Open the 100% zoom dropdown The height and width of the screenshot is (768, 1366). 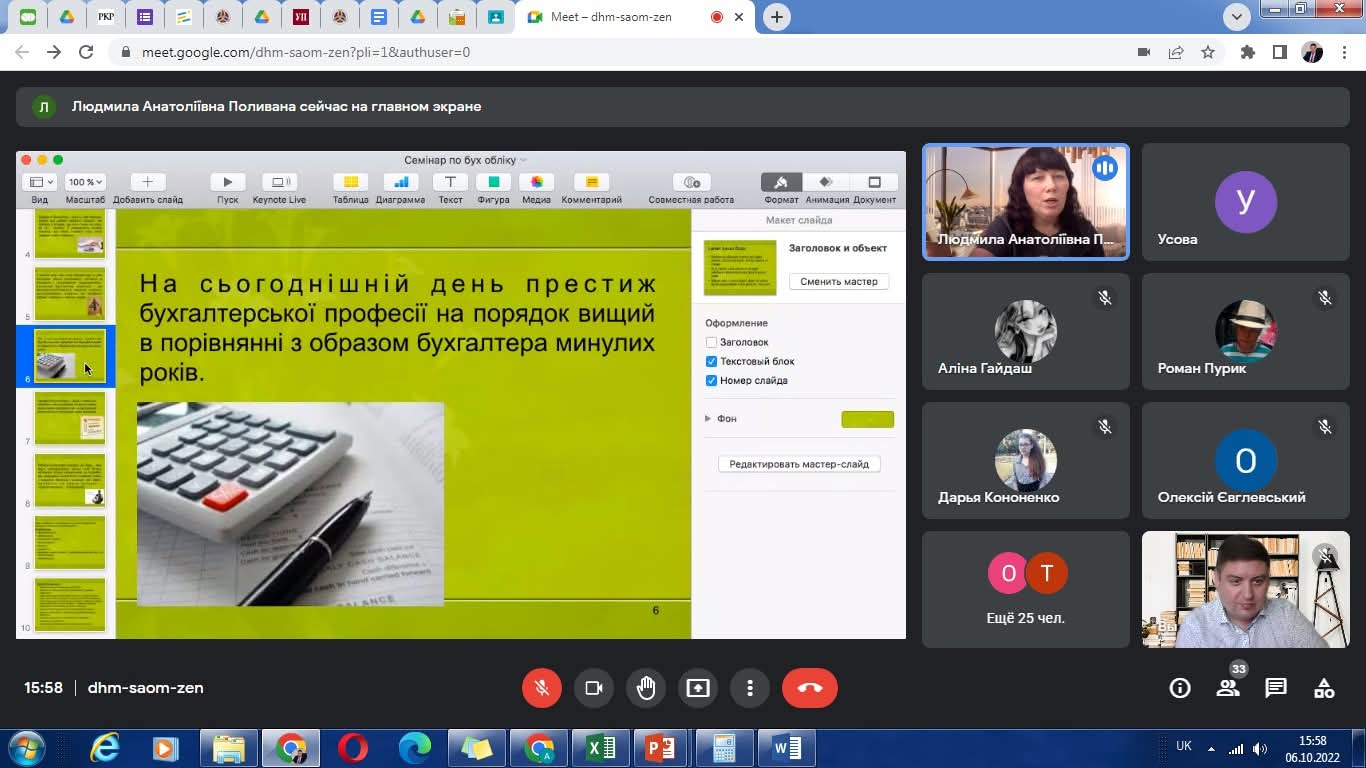pyautogui.click(x=85, y=182)
